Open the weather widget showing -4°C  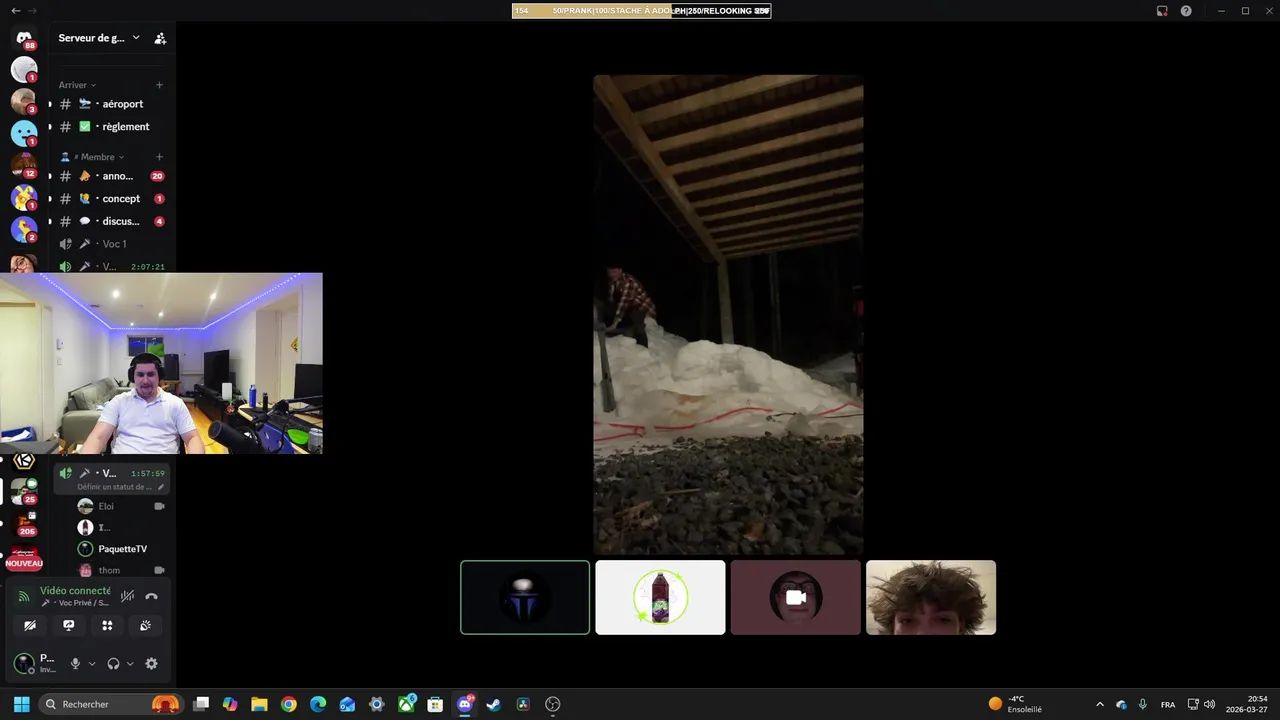tap(1015, 704)
